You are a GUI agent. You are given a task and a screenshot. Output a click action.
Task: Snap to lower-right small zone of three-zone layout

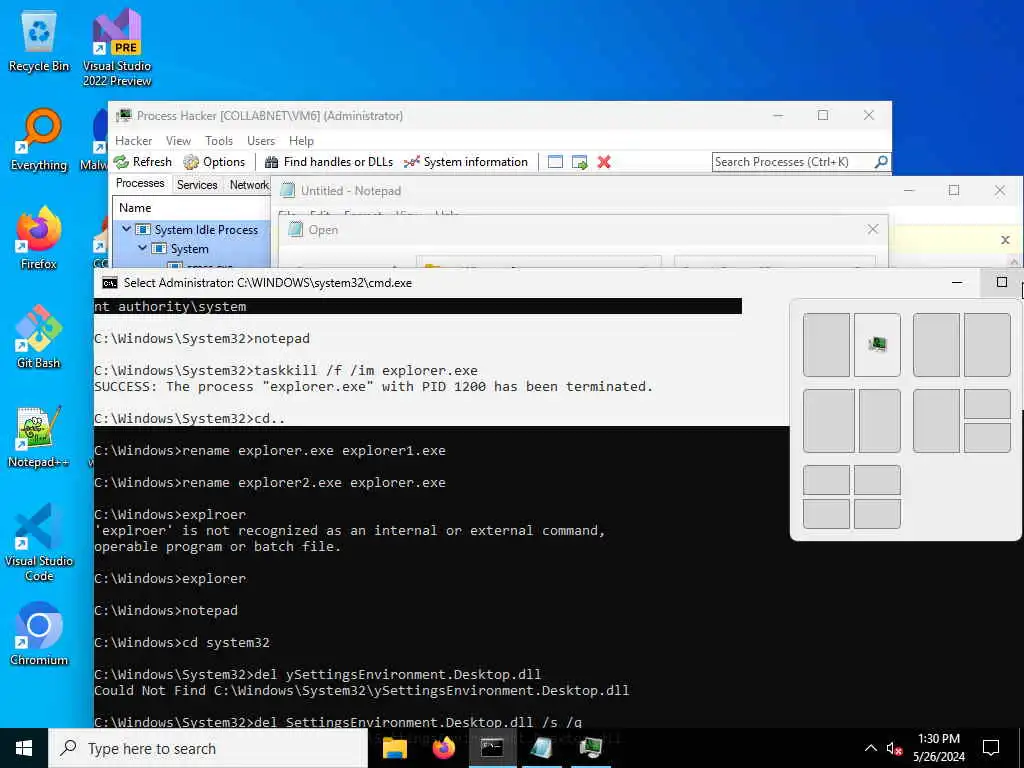(987, 438)
